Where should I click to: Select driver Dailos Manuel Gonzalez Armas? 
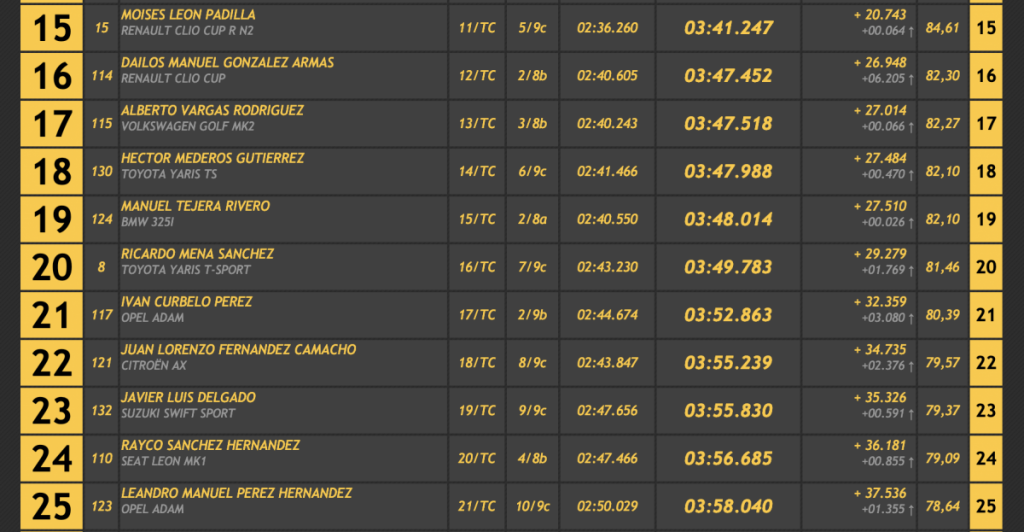pyautogui.click(x=227, y=63)
